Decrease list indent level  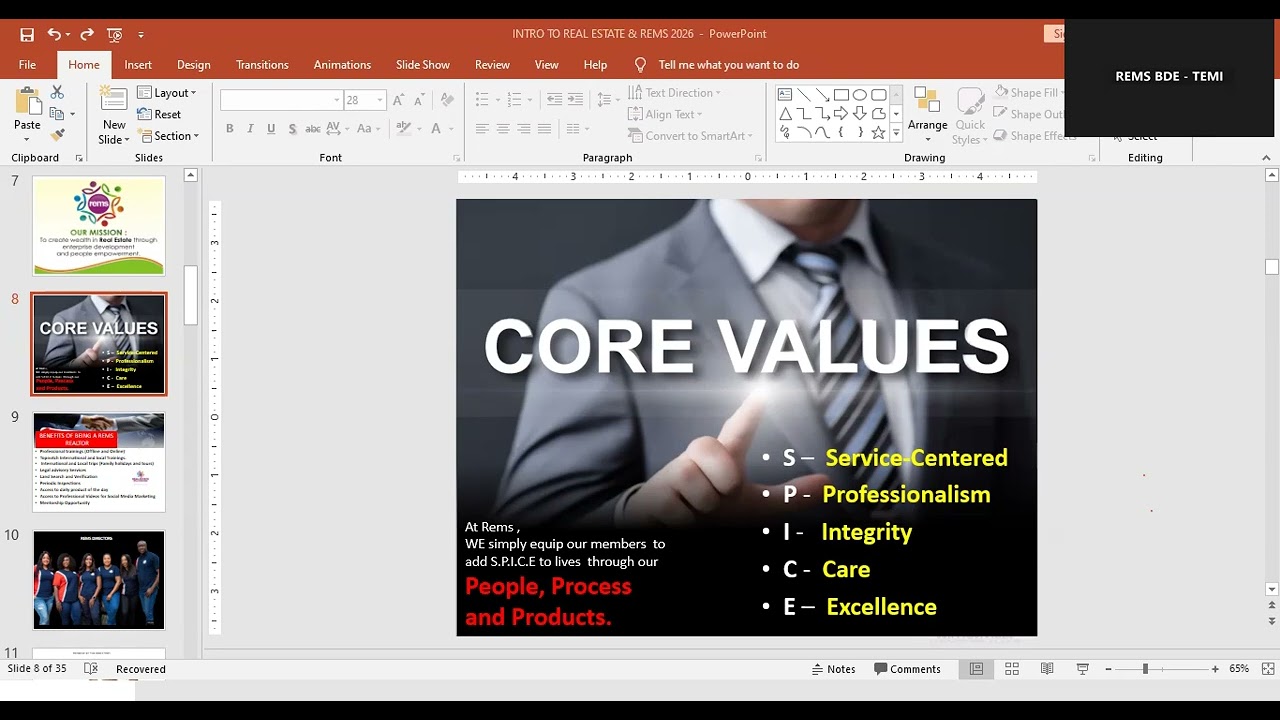click(x=554, y=100)
